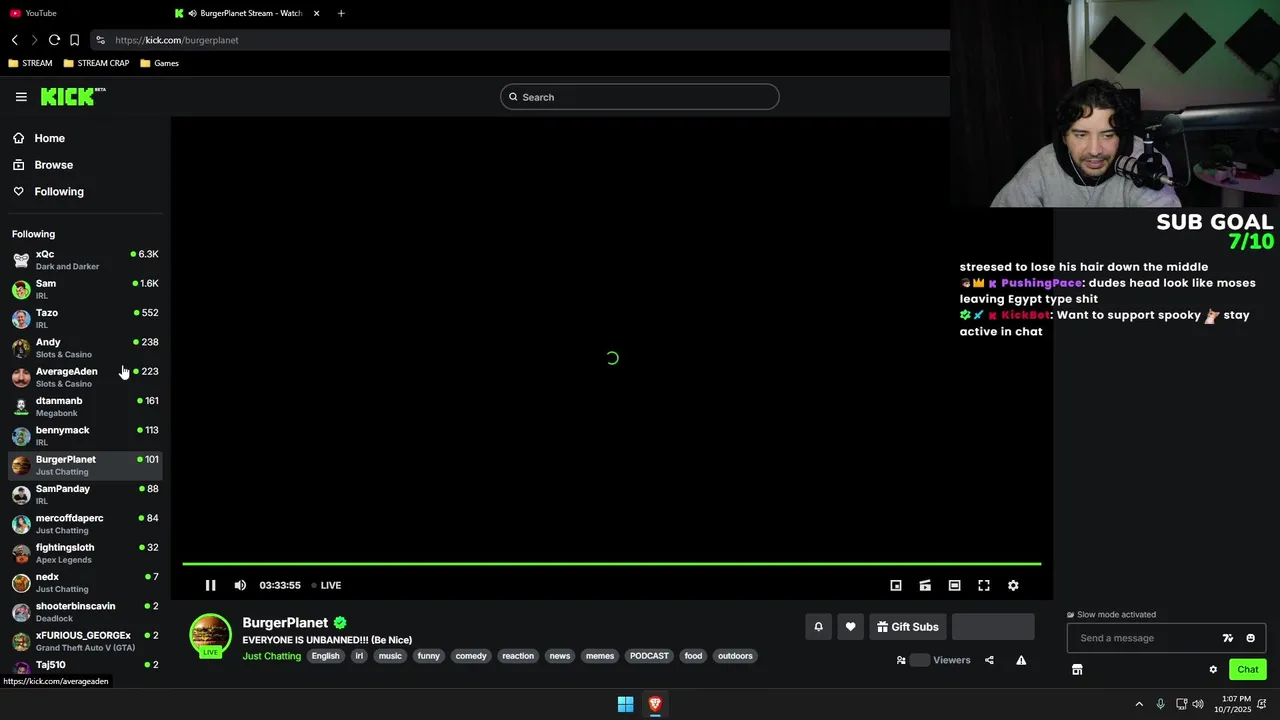Expand the STREAM CRAP bookmarks folder
The image size is (1280, 720).
(x=96, y=63)
